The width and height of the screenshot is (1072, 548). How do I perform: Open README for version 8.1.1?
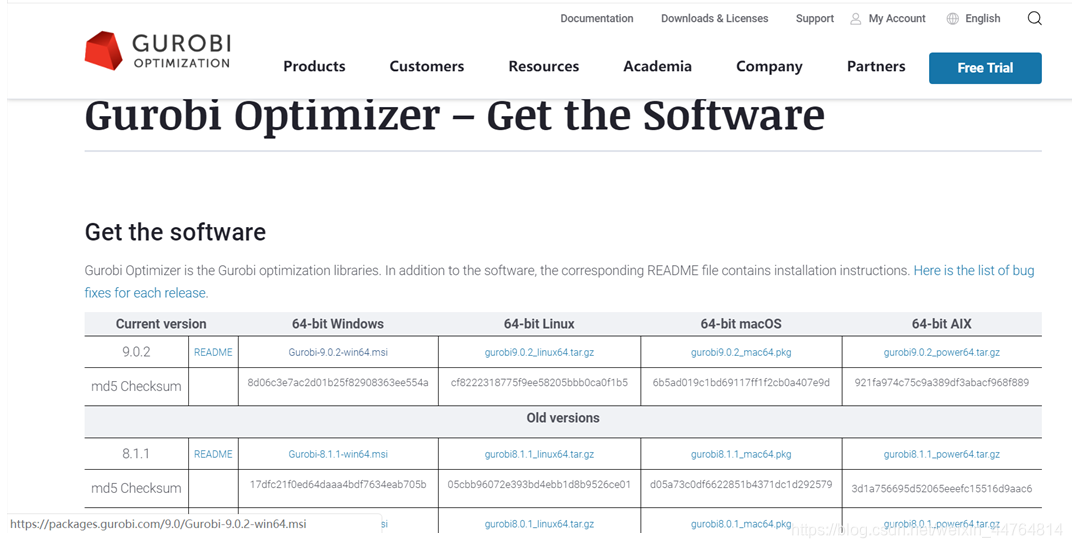[213, 454]
